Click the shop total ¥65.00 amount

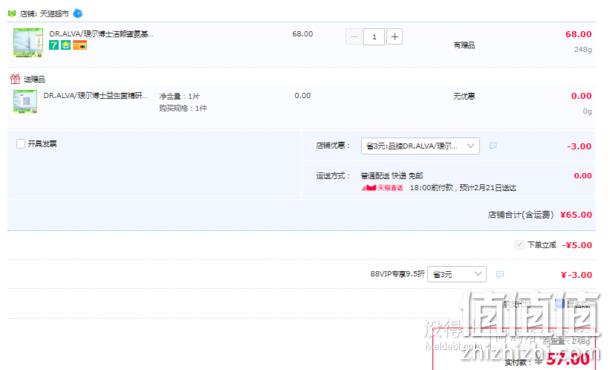point(576,215)
